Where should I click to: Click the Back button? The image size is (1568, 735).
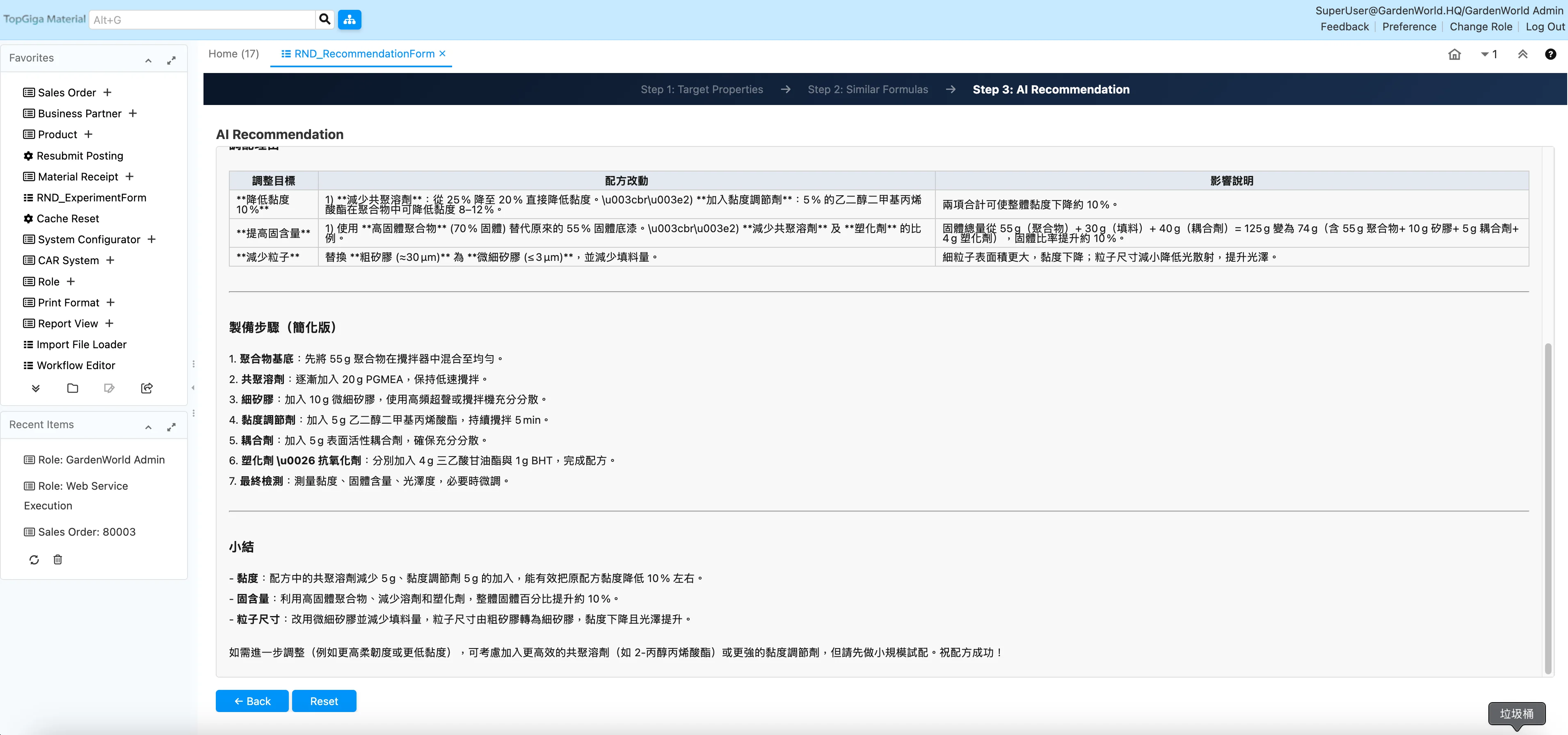point(251,701)
